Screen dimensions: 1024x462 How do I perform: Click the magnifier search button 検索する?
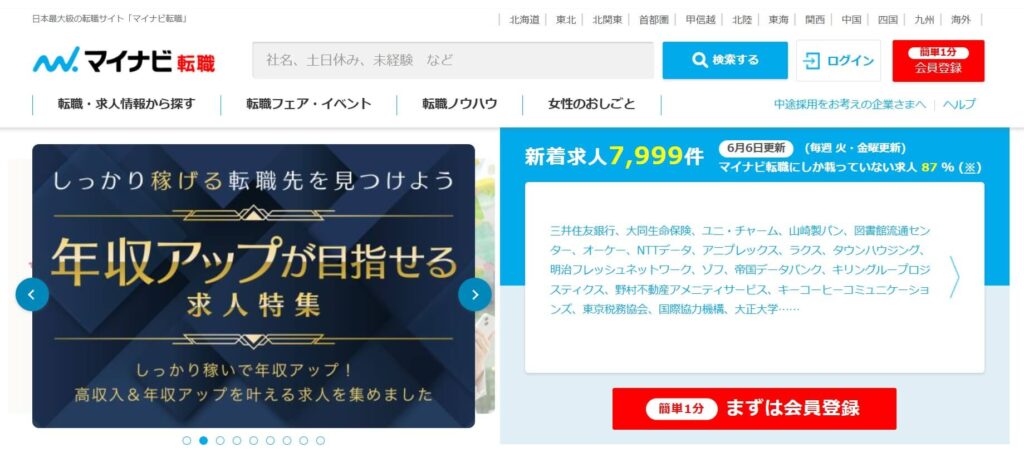coord(725,60)
